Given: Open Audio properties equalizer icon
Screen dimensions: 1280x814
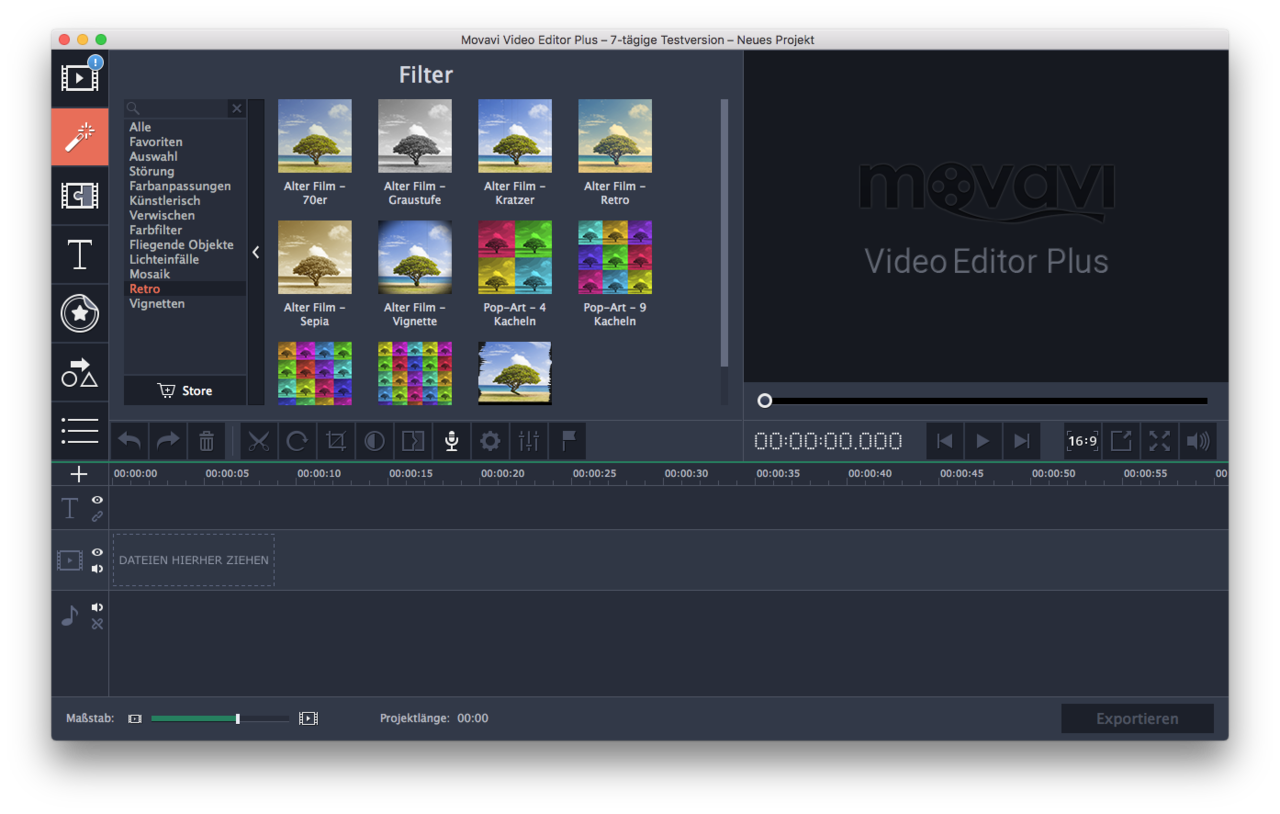Looking at the screenshot, I should [x=529, y=441].
